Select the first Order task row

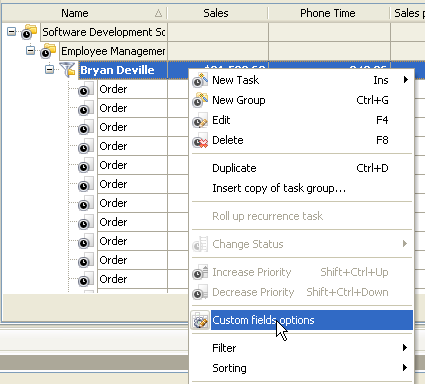[113, 89]
